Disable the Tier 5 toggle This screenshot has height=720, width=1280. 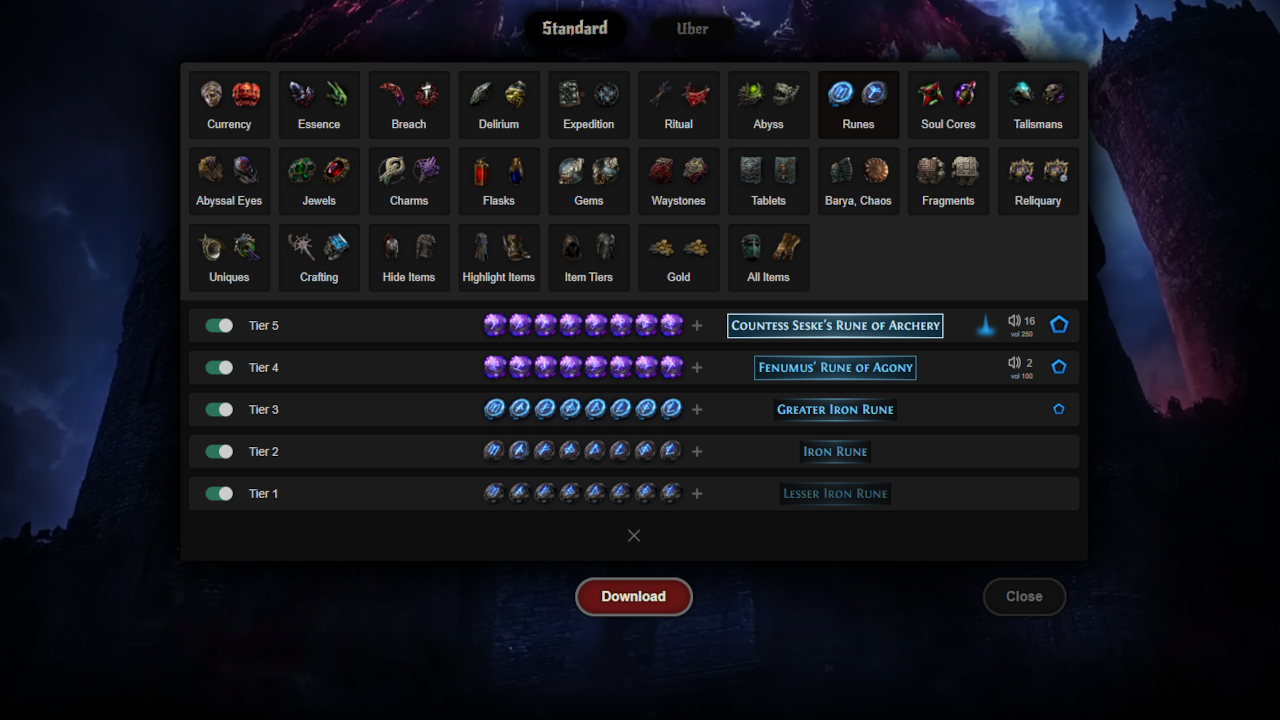pos(219,325)
